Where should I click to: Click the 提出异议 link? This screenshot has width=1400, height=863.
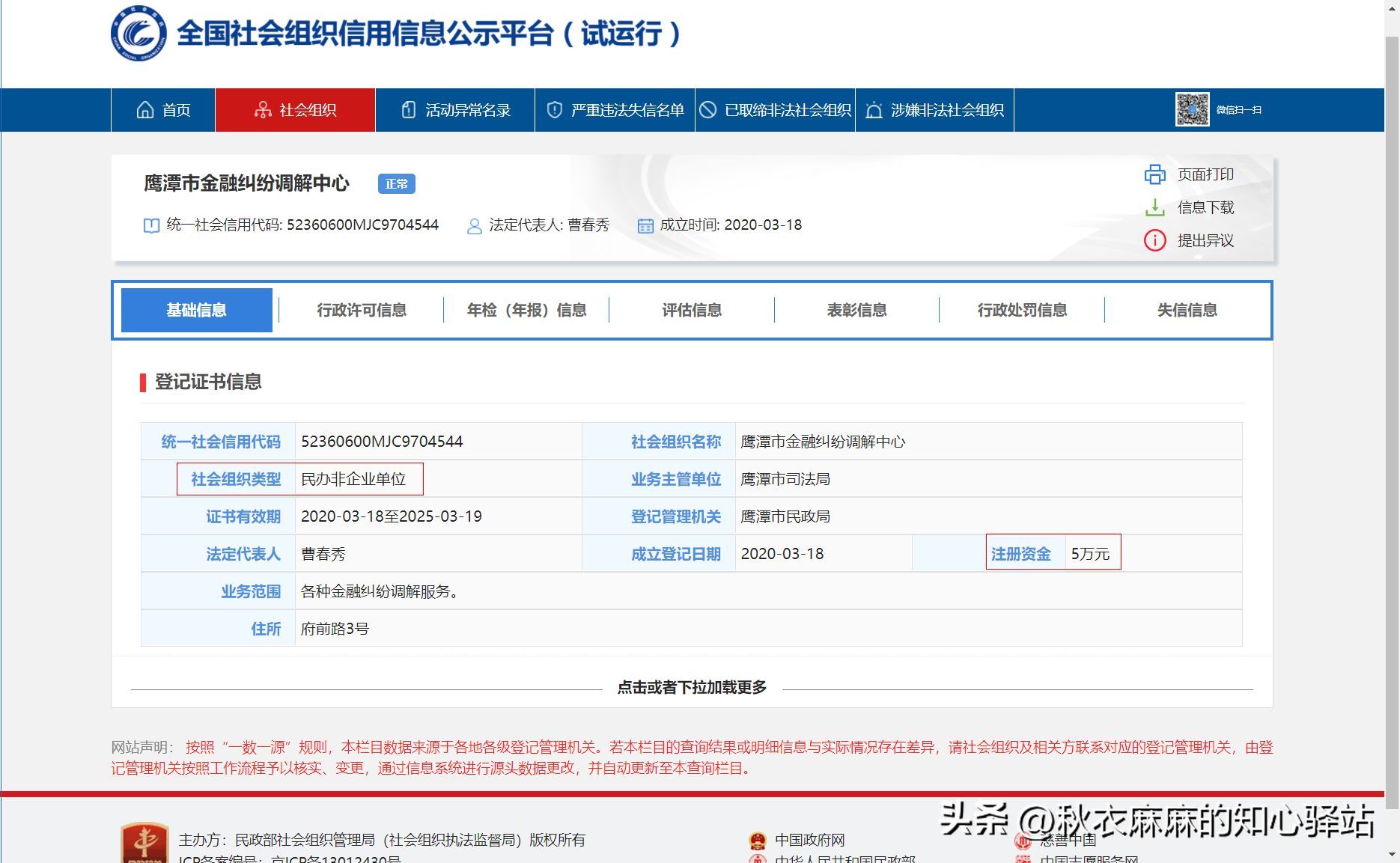pos(1205,241)
